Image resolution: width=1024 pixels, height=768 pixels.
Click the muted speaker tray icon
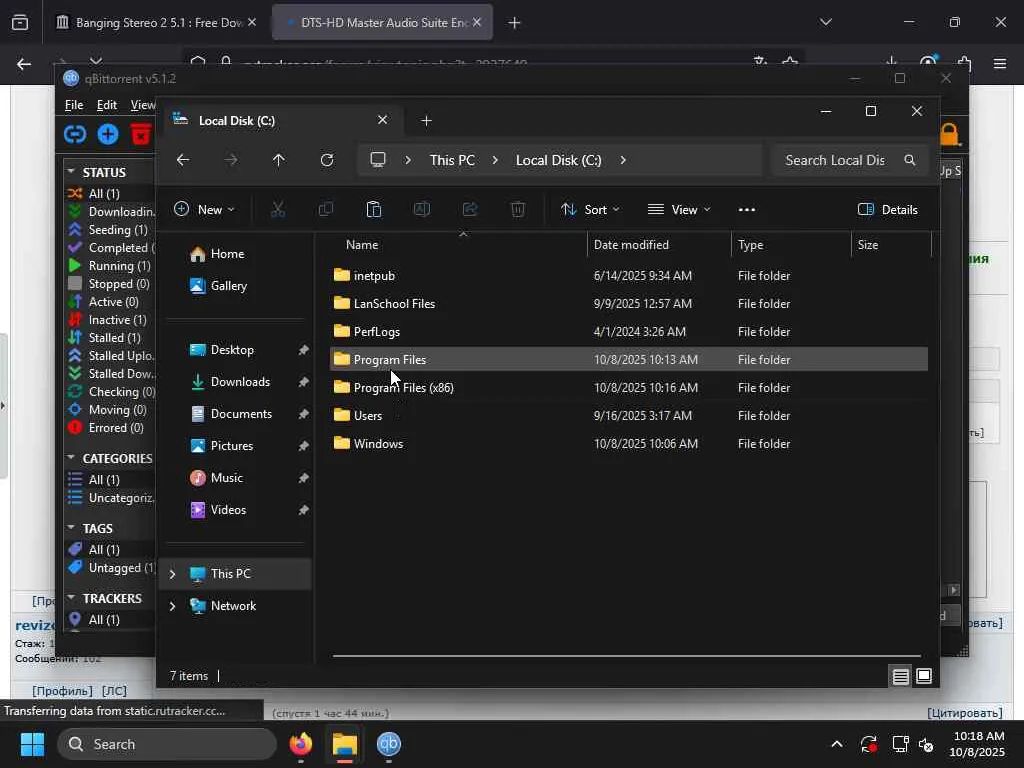(x=926, y=744)
